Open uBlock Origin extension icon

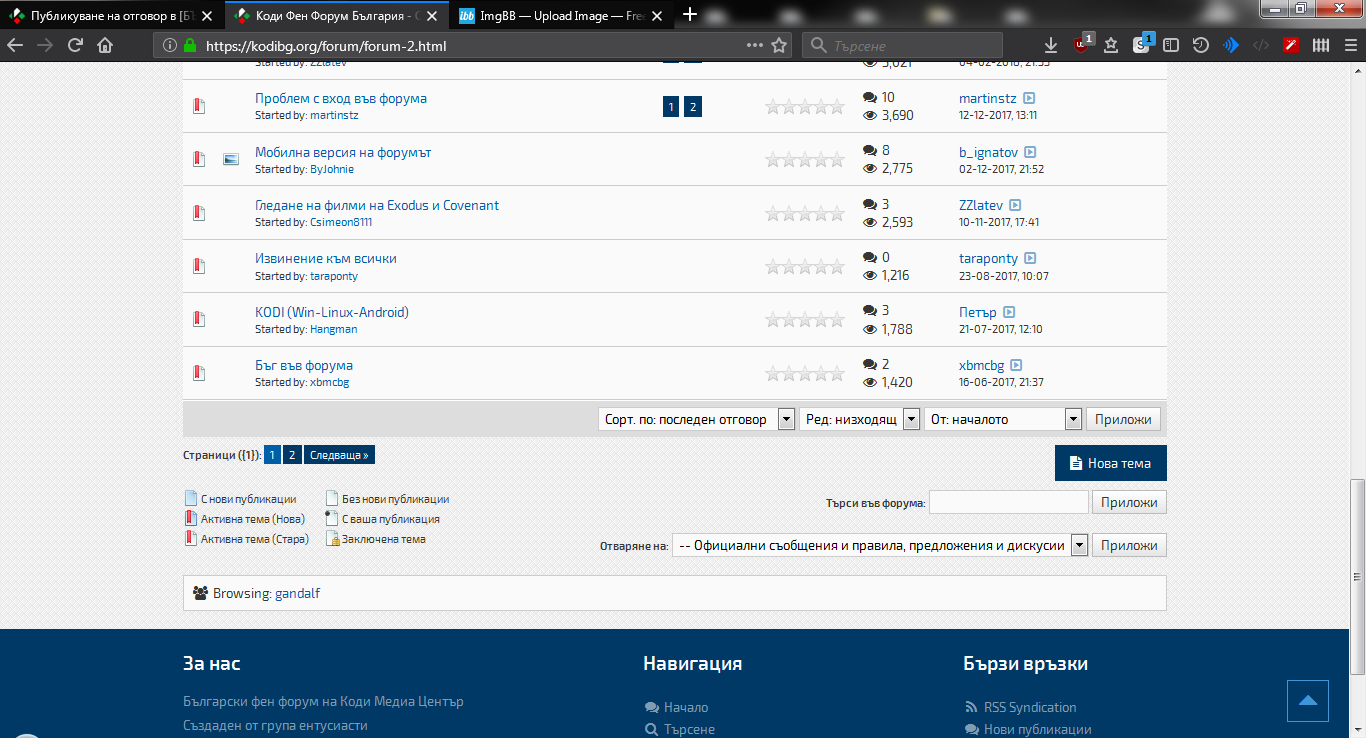(x=1082, y=44)
